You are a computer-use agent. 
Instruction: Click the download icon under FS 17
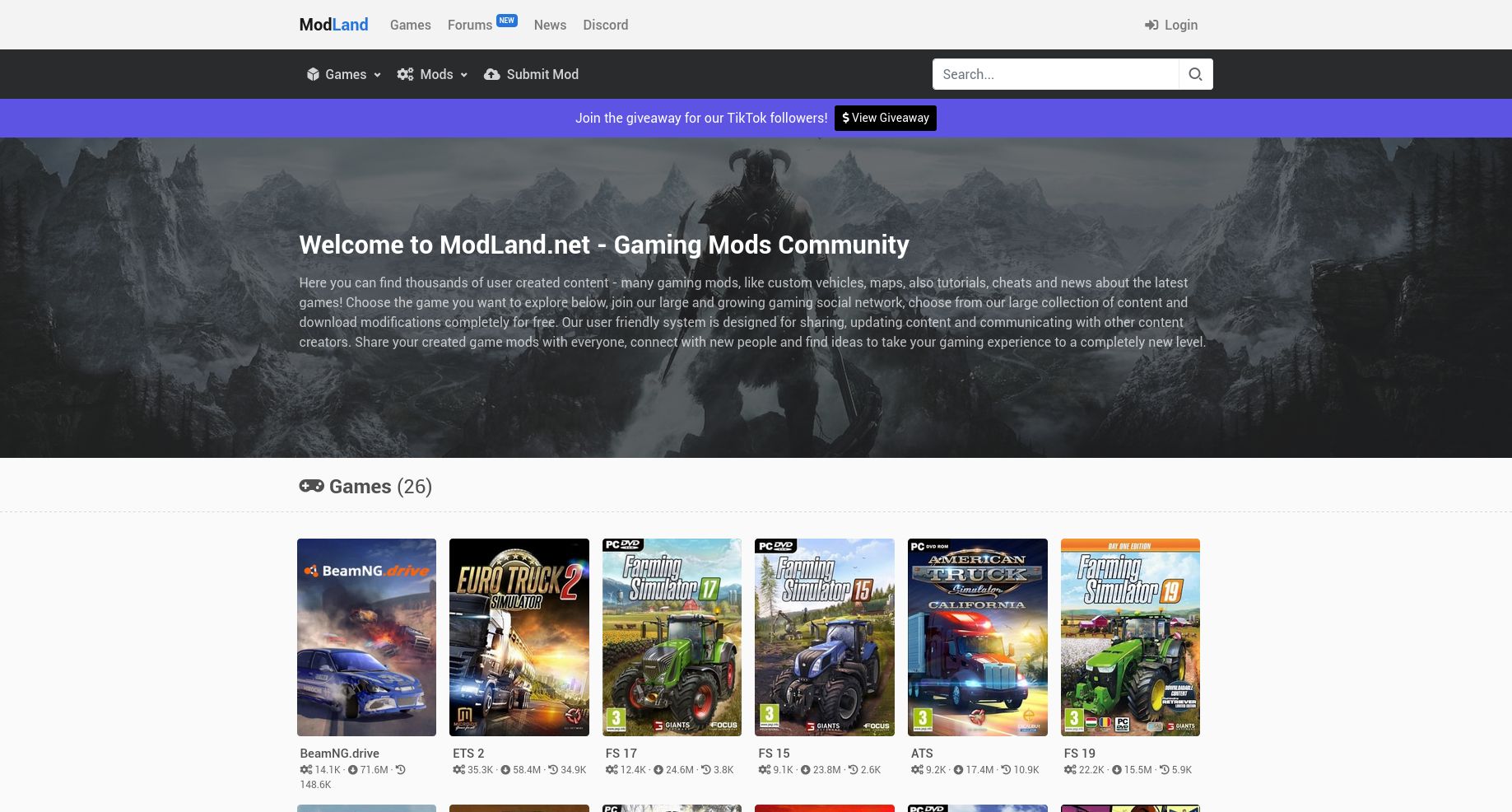click(x=658, y=770)
